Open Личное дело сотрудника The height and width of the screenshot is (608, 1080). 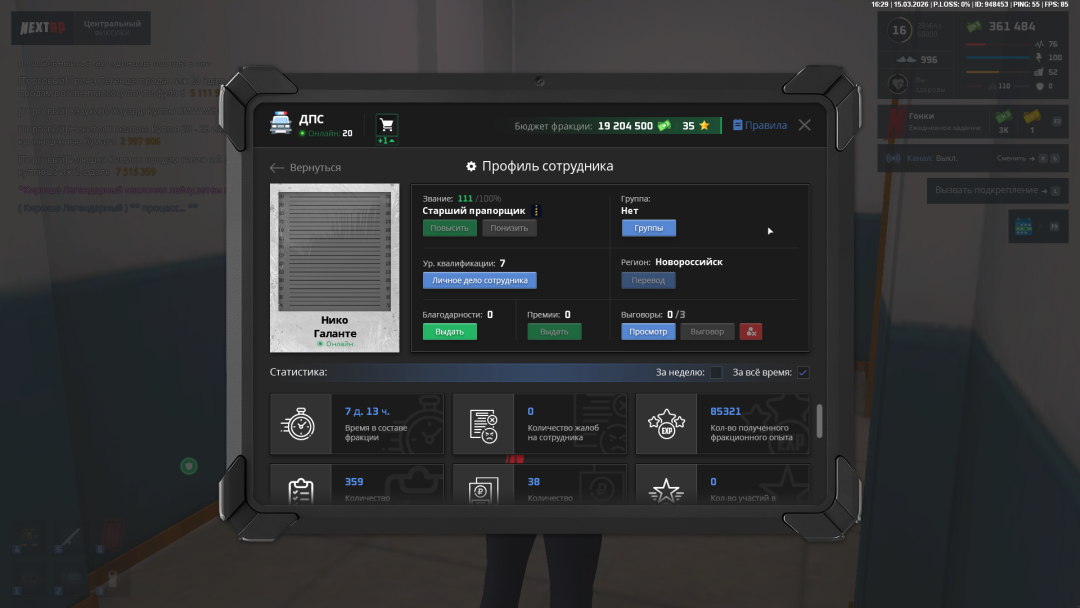[479, 281]
